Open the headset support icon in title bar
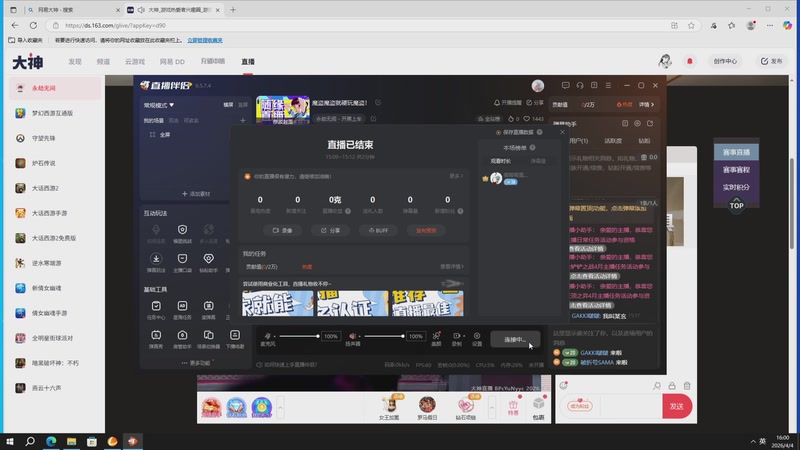 click(x=580, y=85)
